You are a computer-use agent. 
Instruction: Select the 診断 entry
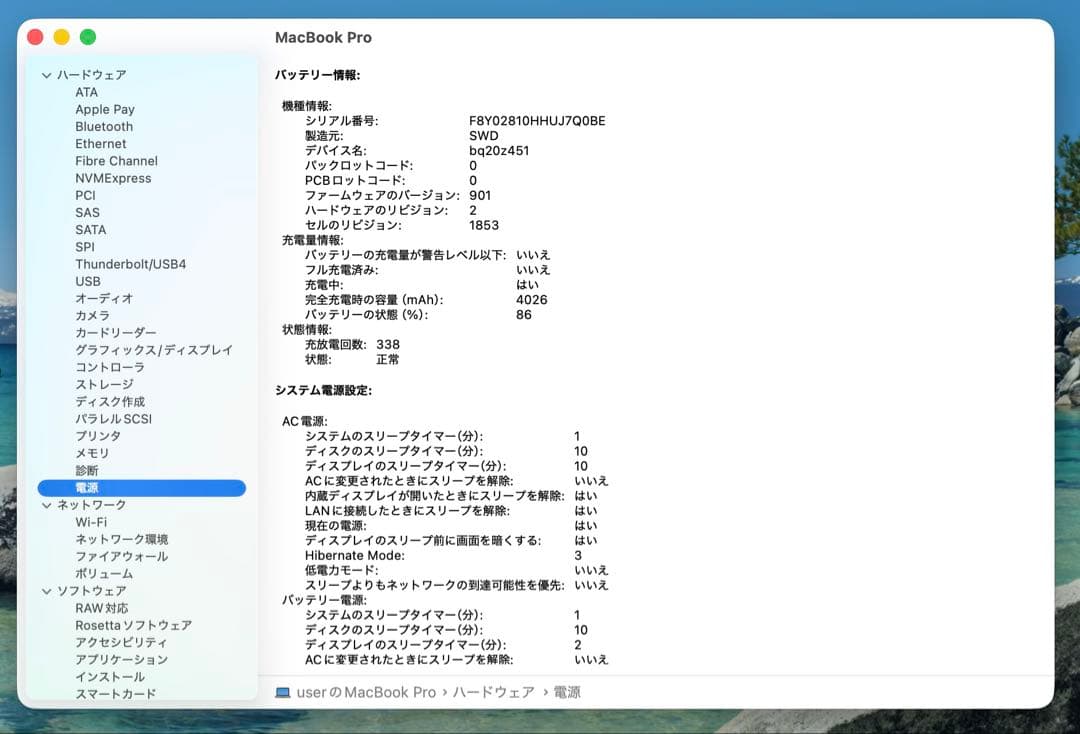coord(87,470)
